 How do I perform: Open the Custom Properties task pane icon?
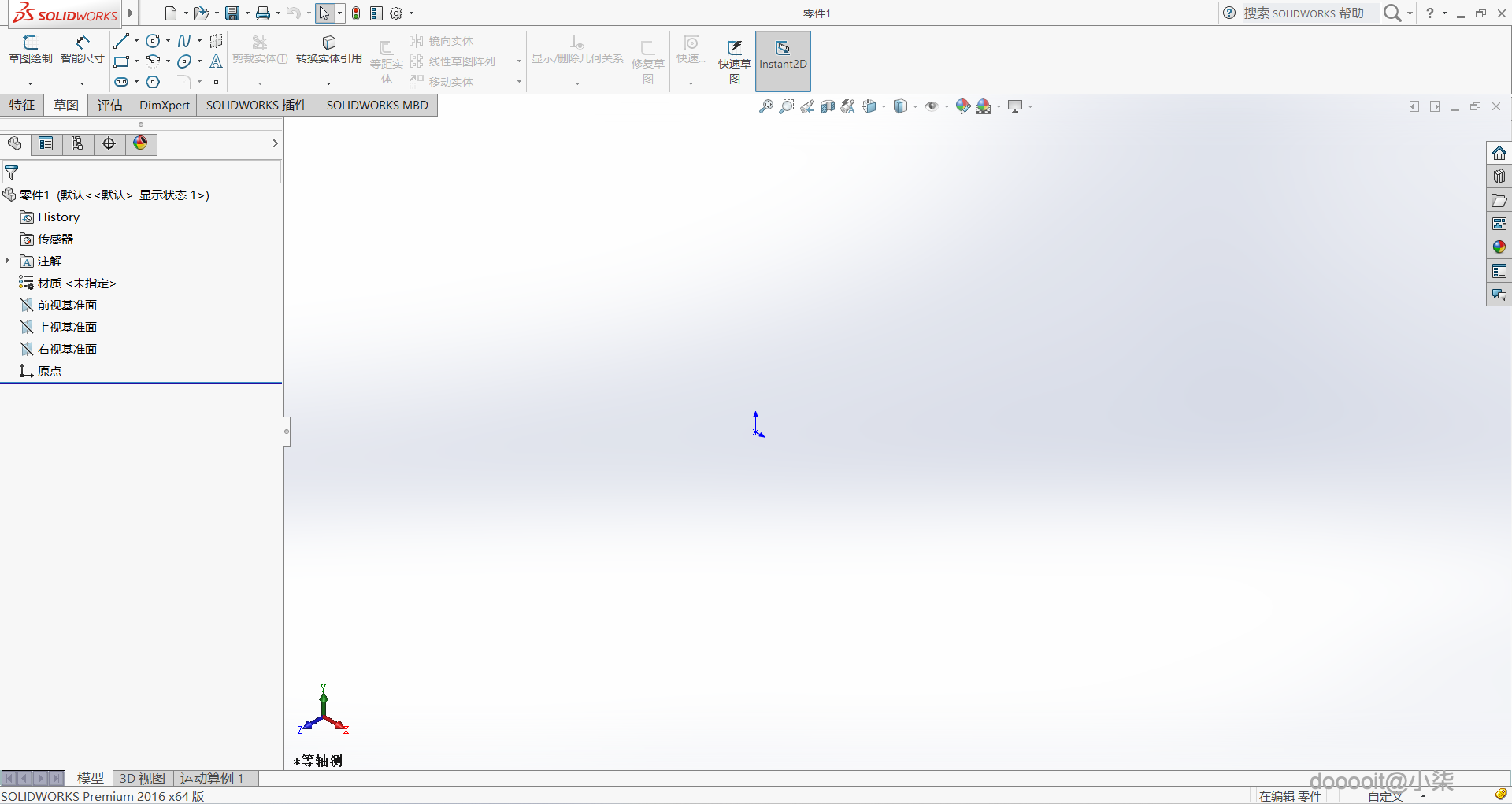point(1499,271)
